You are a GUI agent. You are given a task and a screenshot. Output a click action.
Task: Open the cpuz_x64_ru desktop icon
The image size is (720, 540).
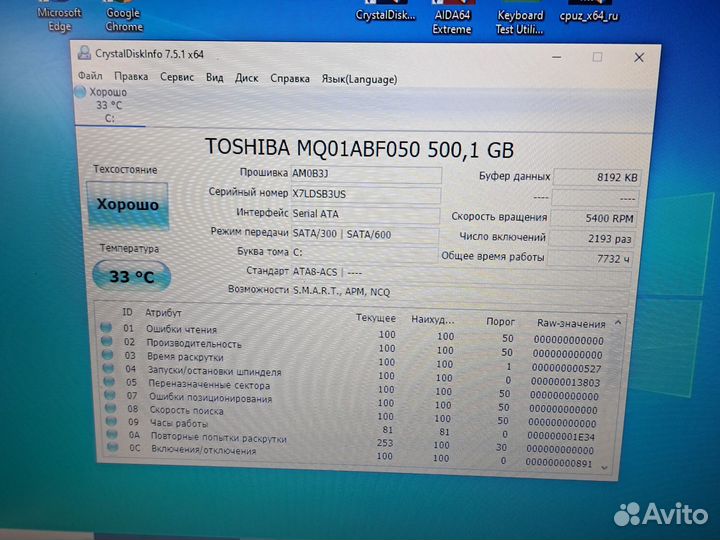[x=589, y=13]
